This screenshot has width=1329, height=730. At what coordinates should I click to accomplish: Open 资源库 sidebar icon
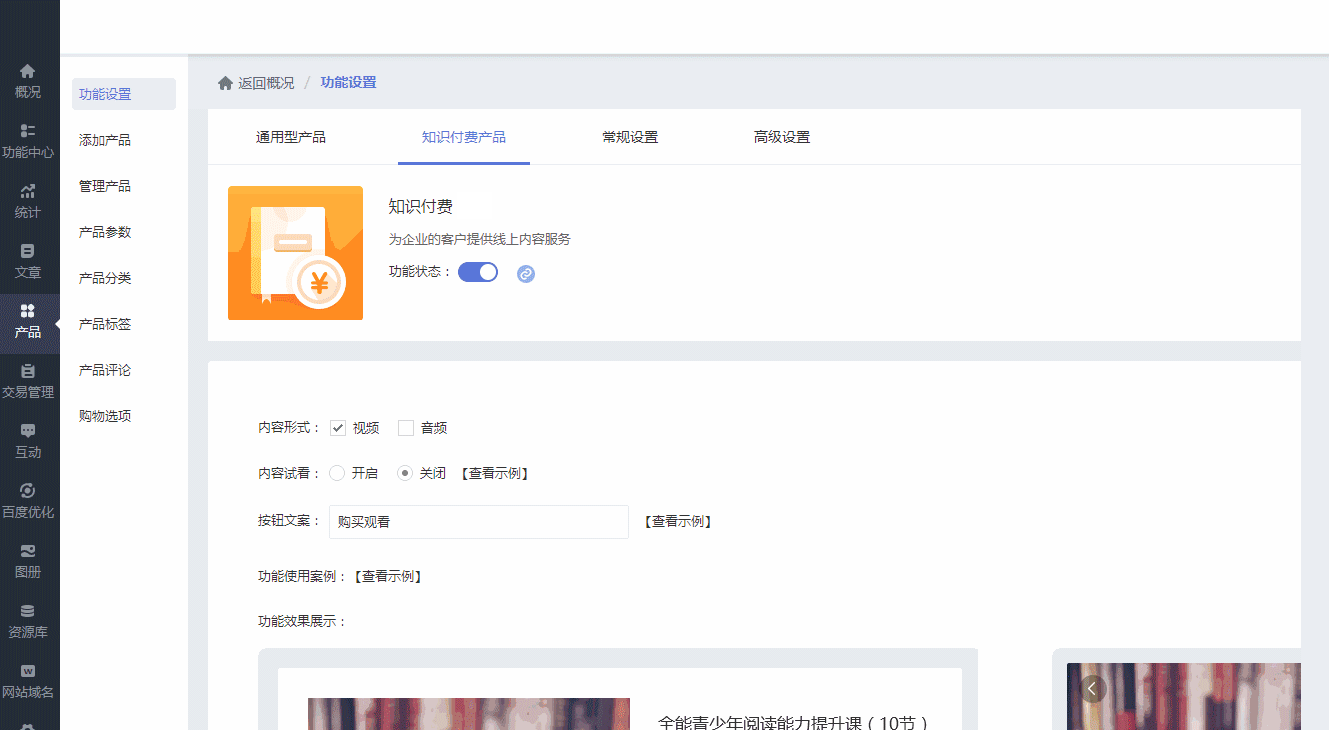click(28, 611)
